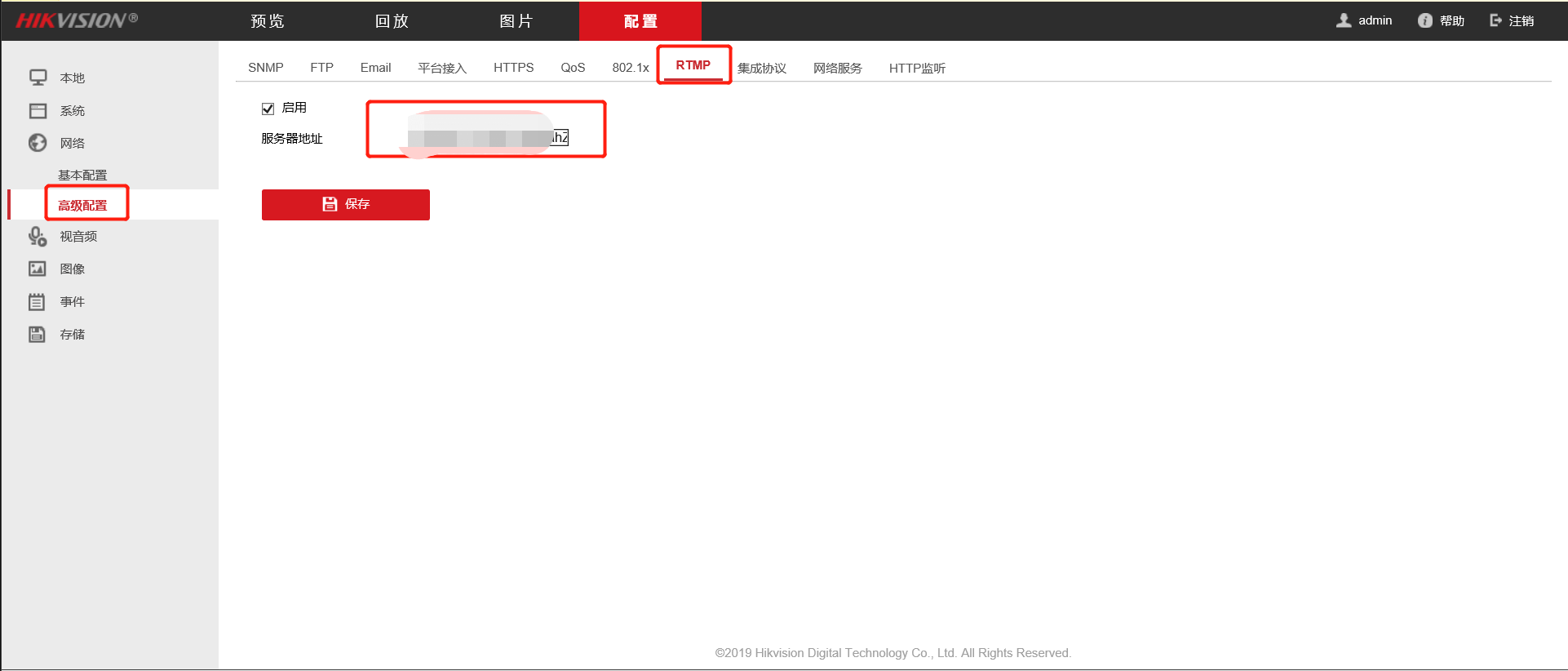Viewport: 1568px width, 671px height.
Task: Click the storage floppy disk icon in sidebar
Action: tap(37, 334)
